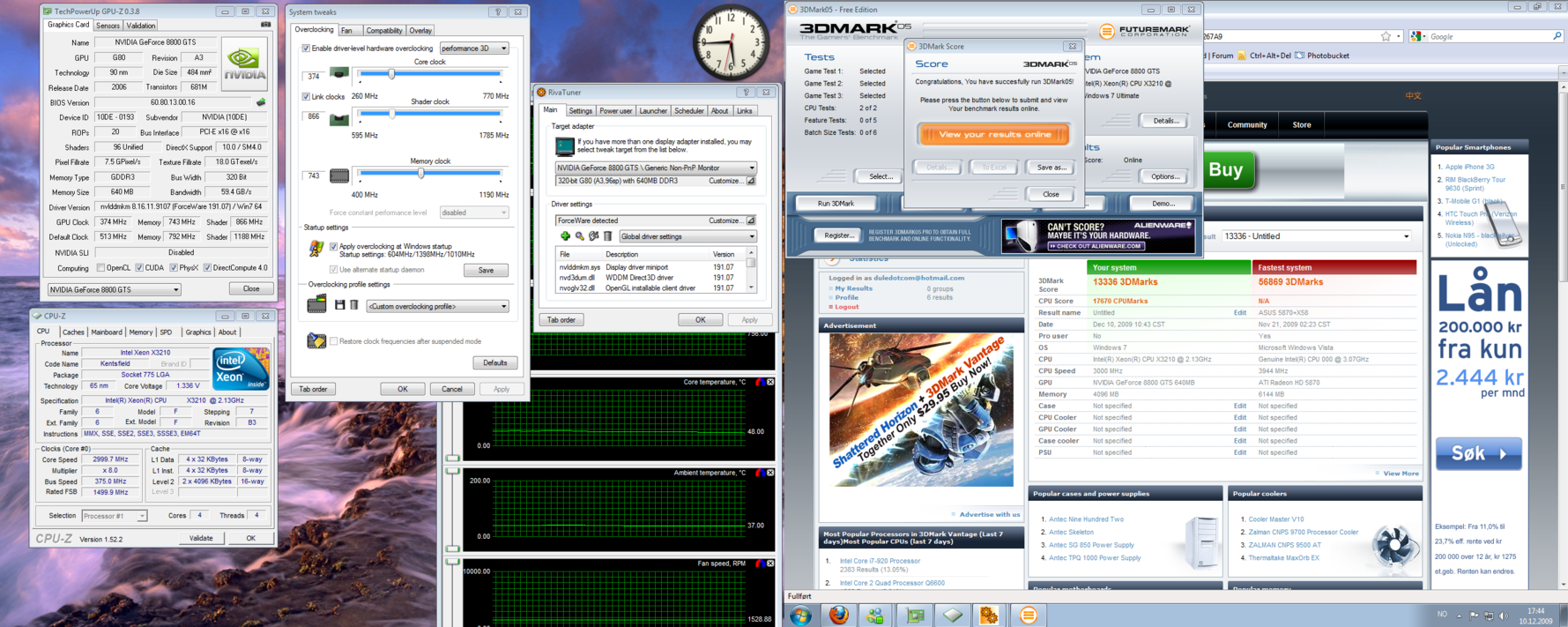
Task: Open the Custom overclocking profile dropdown
Action: point(438,306)
